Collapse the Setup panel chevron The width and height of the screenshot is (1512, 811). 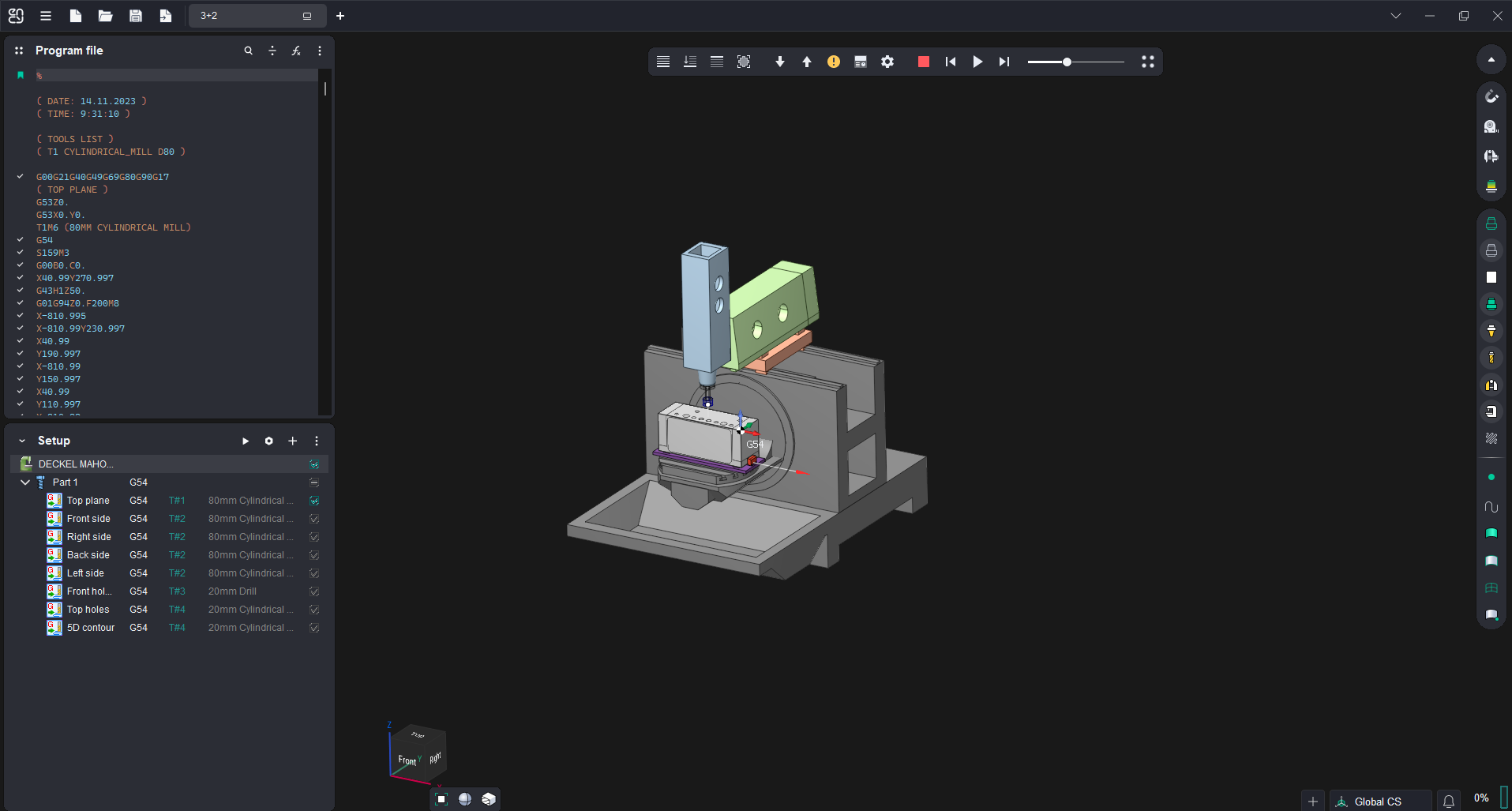click(22, 441)
